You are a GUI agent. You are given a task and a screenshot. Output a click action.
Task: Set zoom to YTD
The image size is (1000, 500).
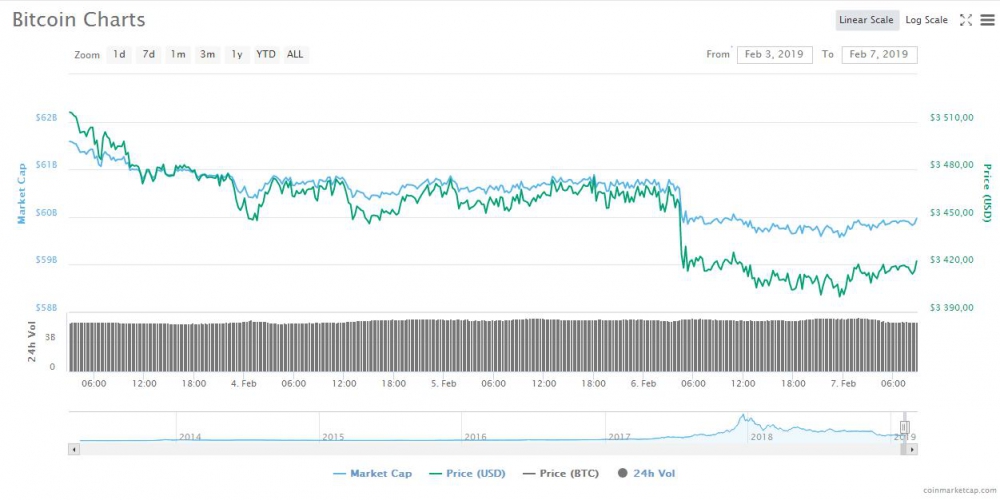266,55
